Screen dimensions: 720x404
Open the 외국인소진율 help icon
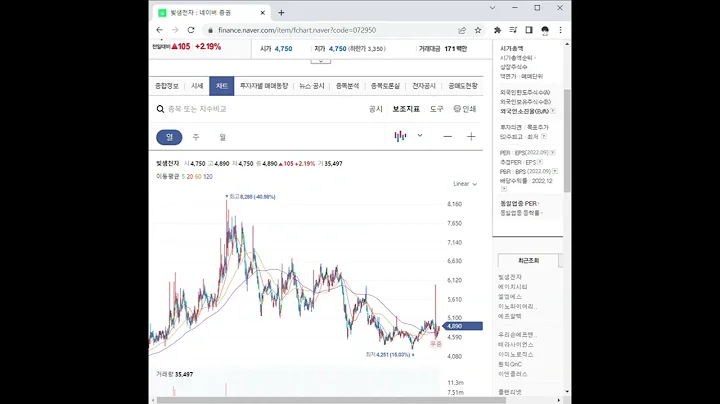(553, 111)
